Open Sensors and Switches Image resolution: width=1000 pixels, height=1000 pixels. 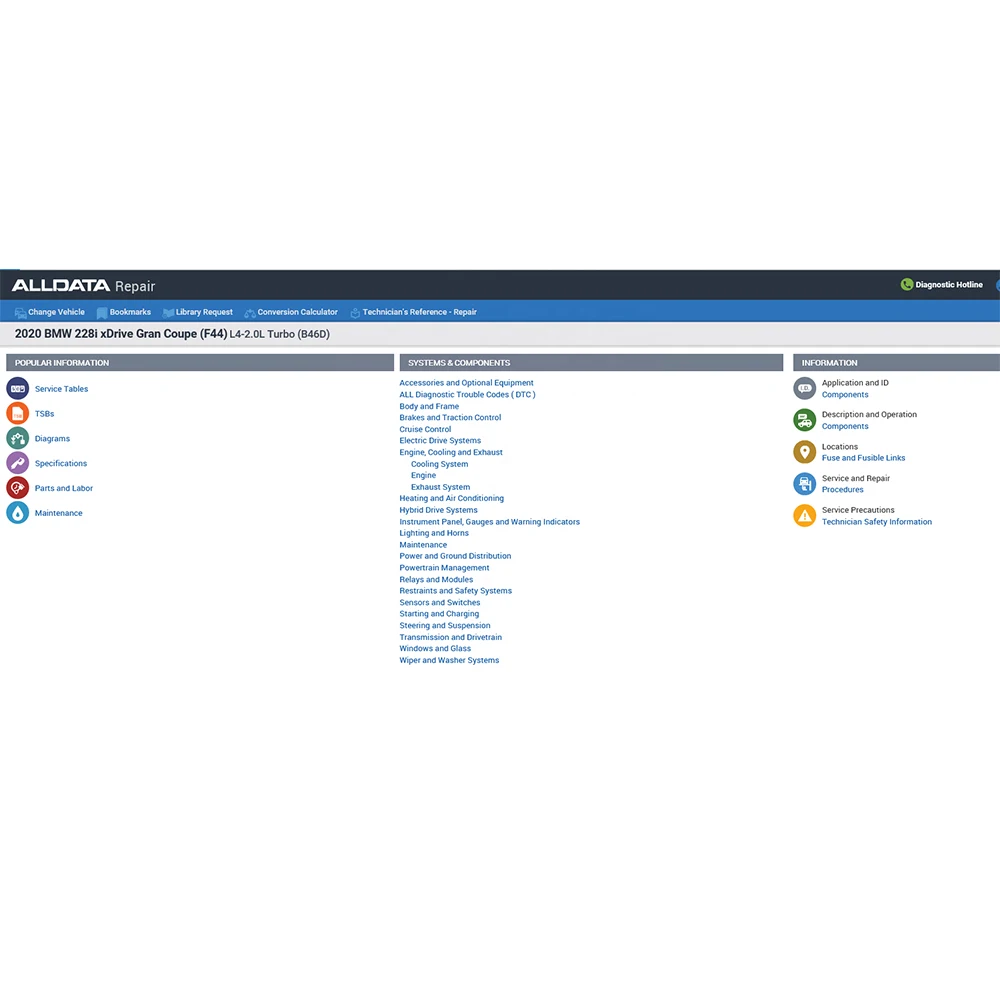440,602
